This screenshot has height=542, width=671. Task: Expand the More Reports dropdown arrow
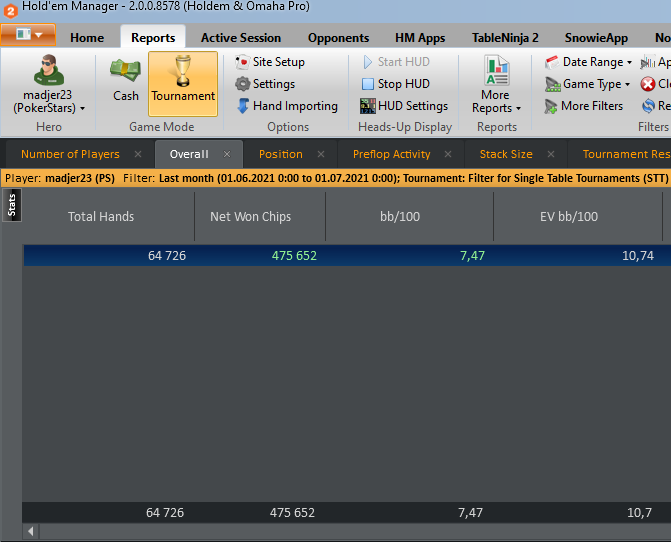click(x=518, y=109)
